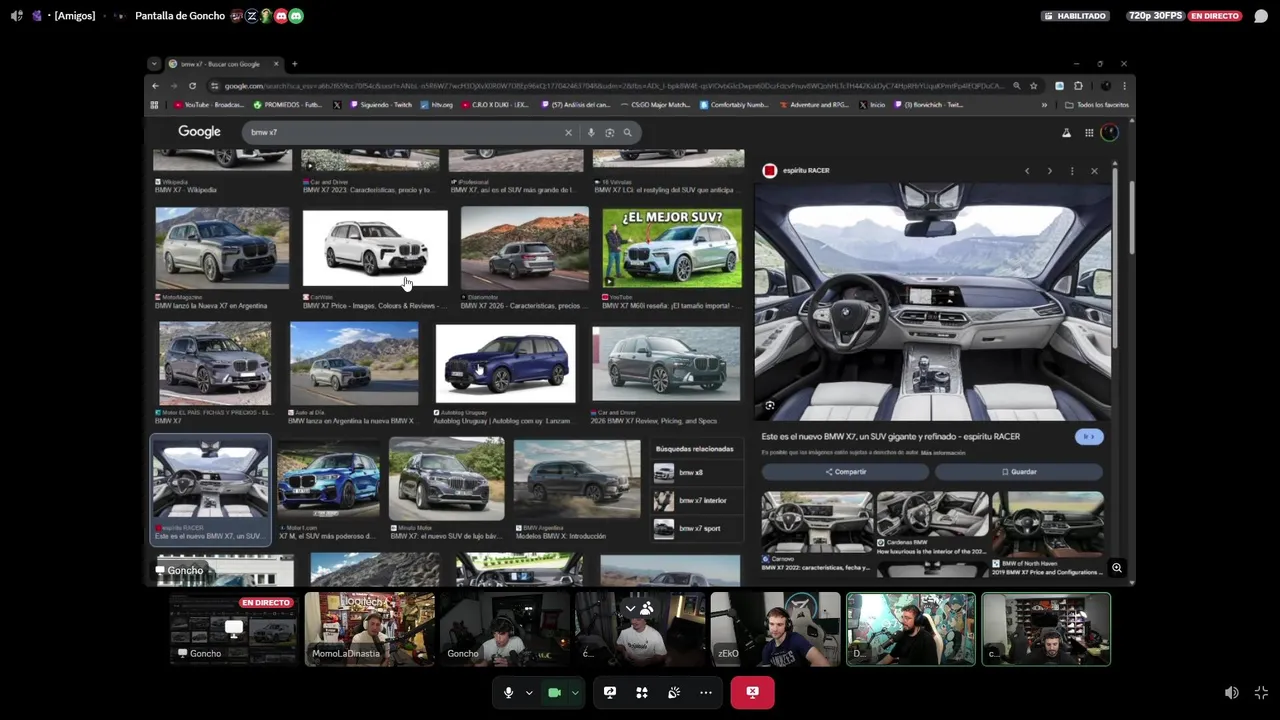Screen dimensions: 1280x720
Task: Click the share screen icon
Action: (610, 692)
